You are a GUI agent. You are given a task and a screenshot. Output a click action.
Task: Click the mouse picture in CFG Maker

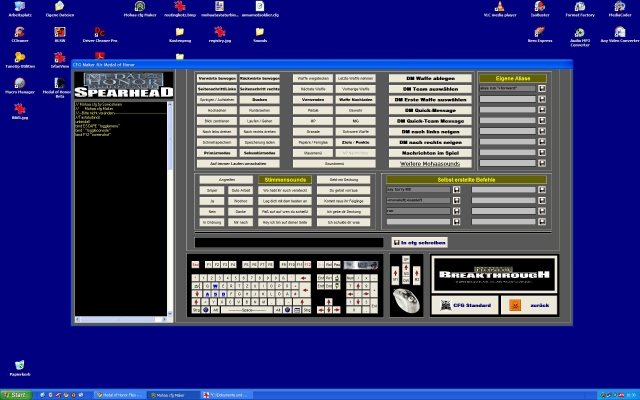tap(406, 301)
